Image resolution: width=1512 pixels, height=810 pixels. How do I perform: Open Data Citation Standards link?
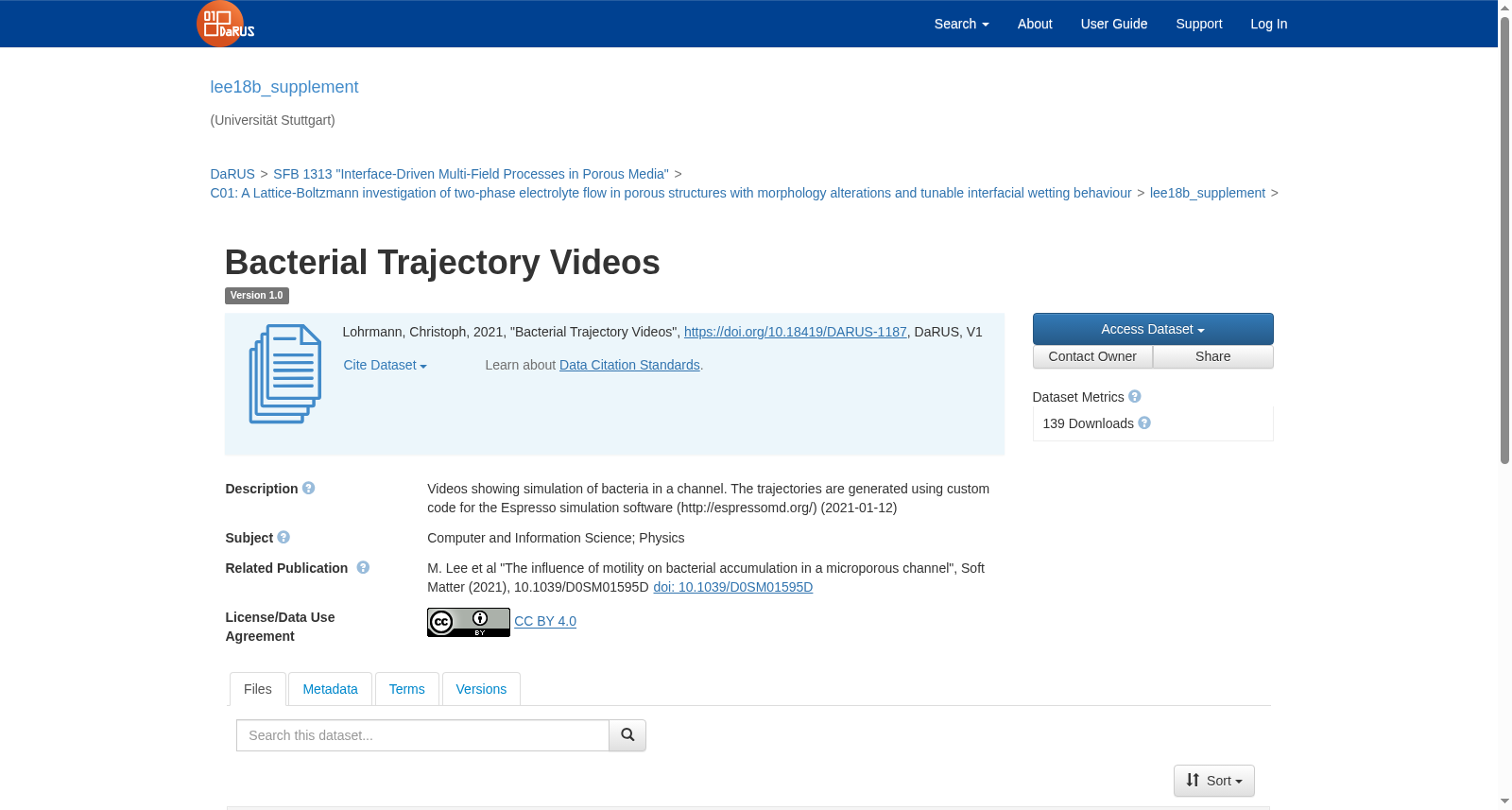pos(629,365)
